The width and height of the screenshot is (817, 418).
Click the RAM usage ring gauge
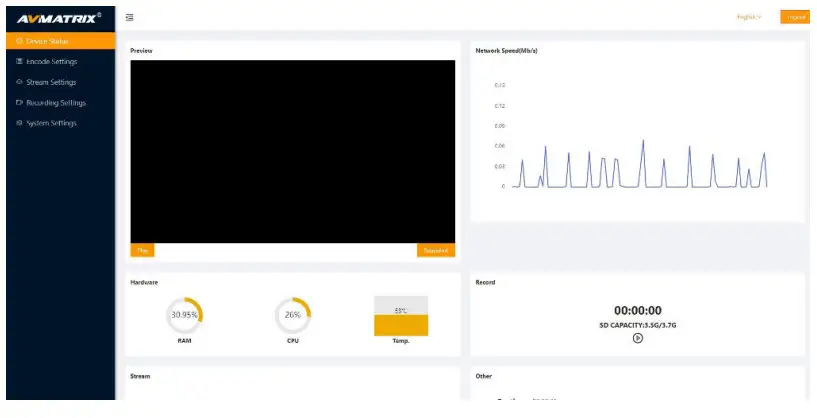coord(184,315)
